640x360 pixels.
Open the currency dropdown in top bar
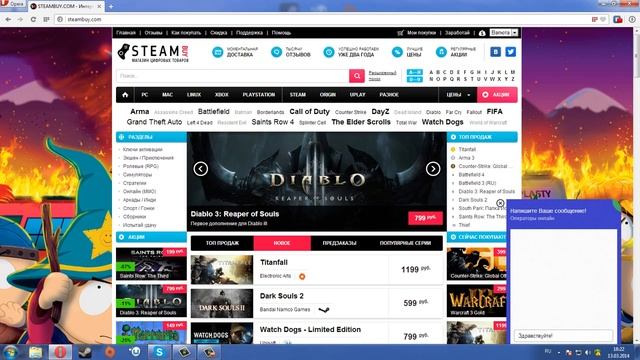(x=504, y=33)
